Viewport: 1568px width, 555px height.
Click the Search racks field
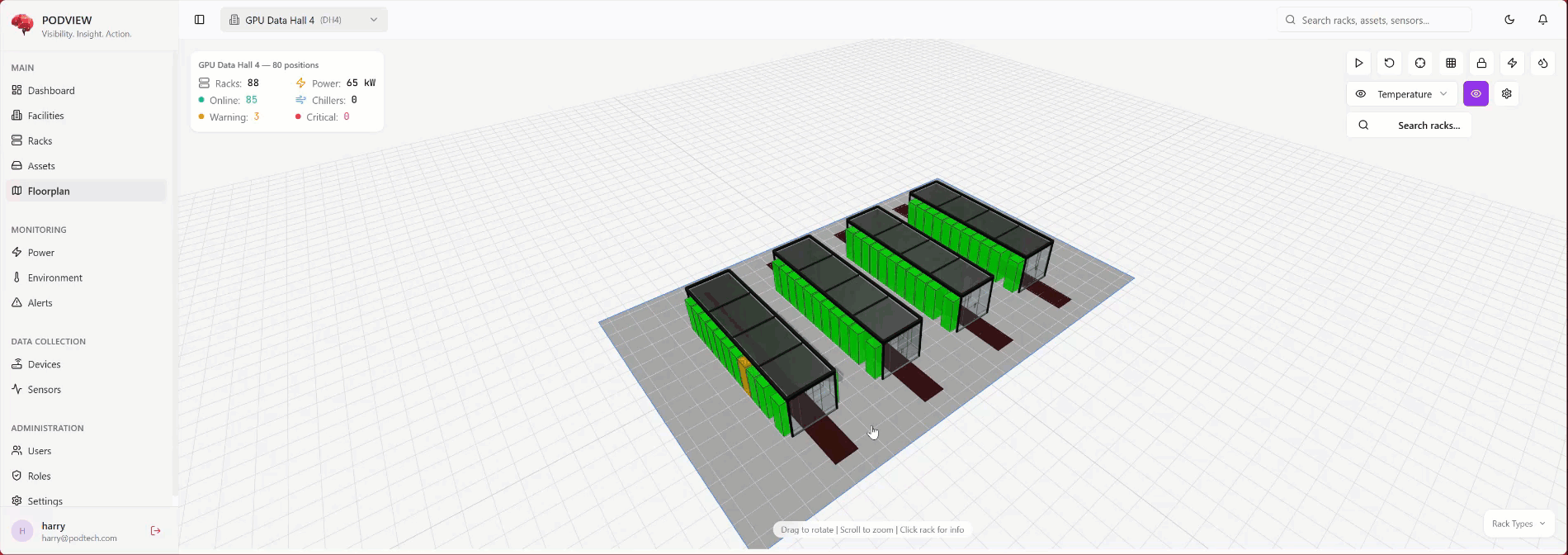point(1409,126)
